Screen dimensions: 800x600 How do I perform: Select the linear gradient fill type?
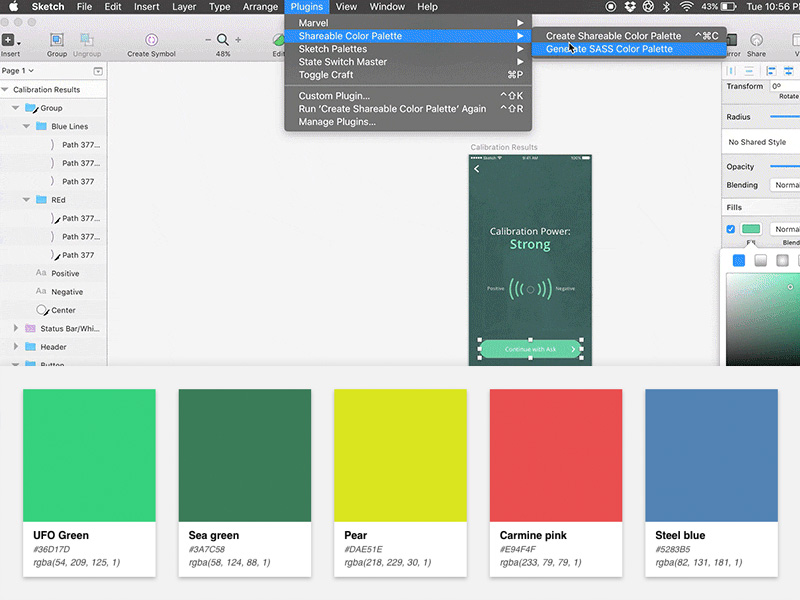760,261
